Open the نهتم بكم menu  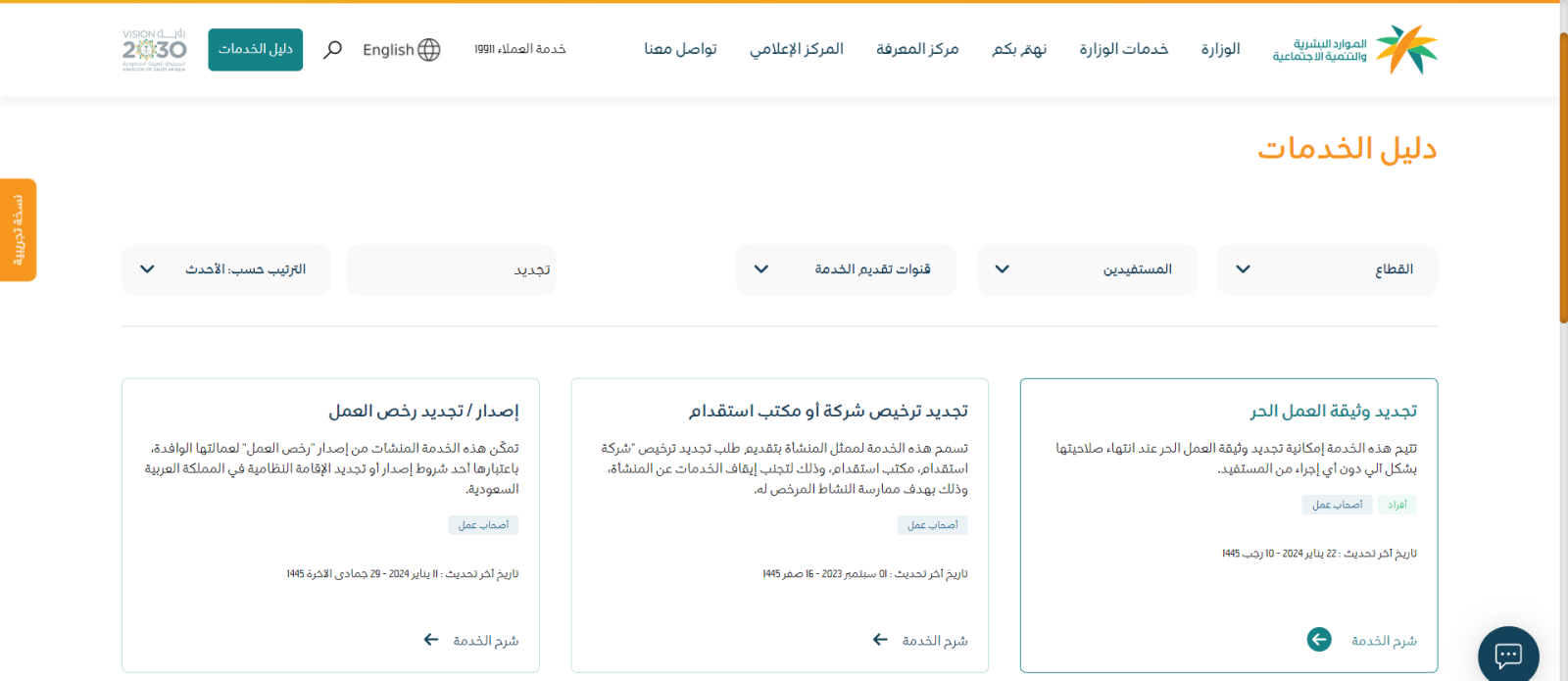[1019, 49]
